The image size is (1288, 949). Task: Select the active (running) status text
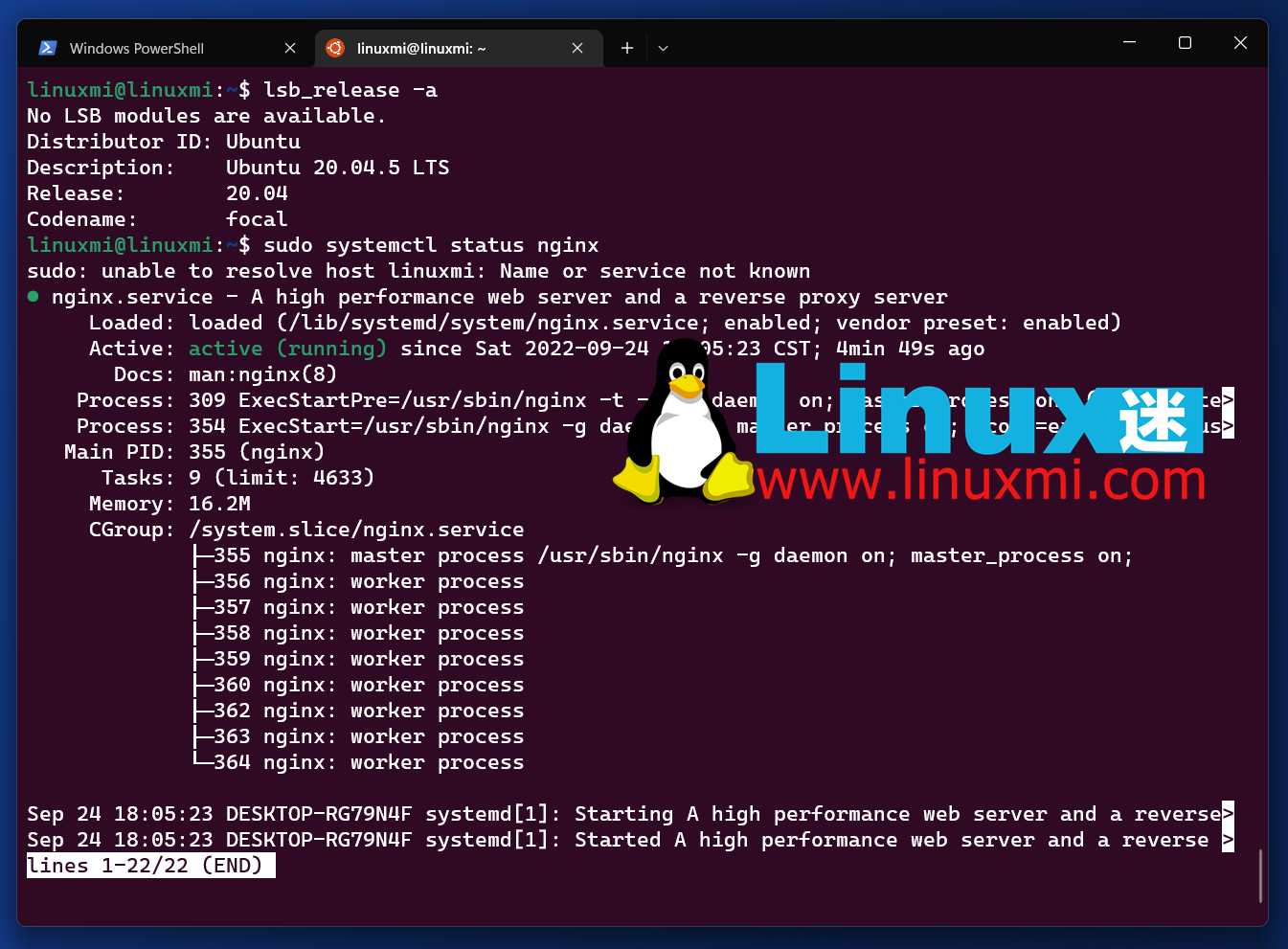[286, 348]
